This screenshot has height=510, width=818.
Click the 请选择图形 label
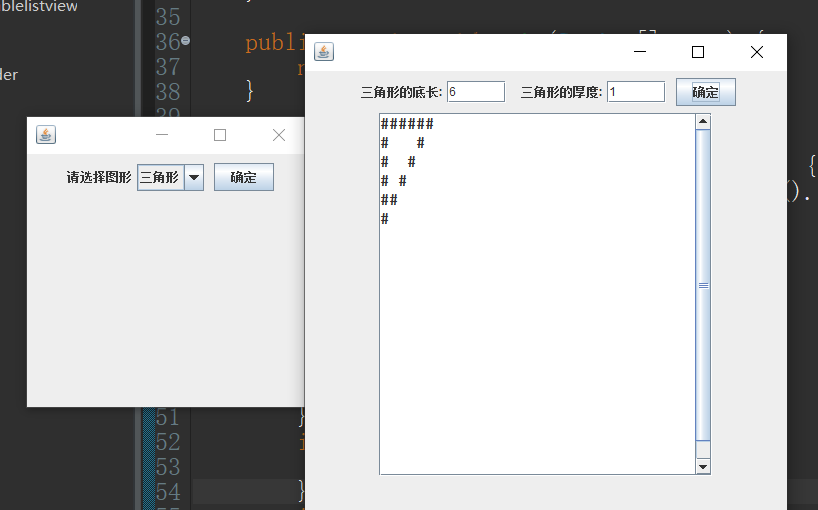(x=99, y=177)
